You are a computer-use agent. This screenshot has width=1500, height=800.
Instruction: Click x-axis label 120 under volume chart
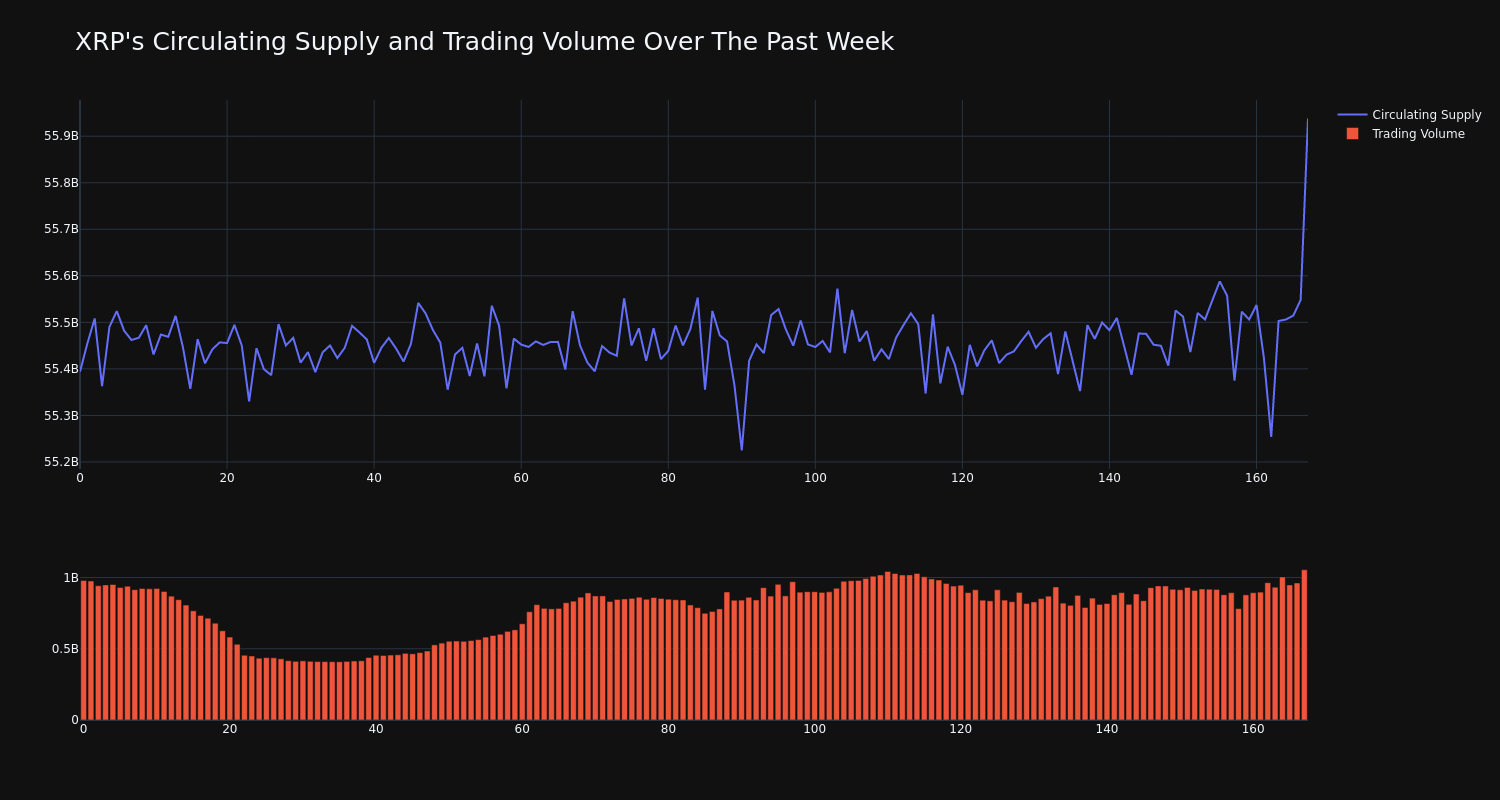coord(961,729)
